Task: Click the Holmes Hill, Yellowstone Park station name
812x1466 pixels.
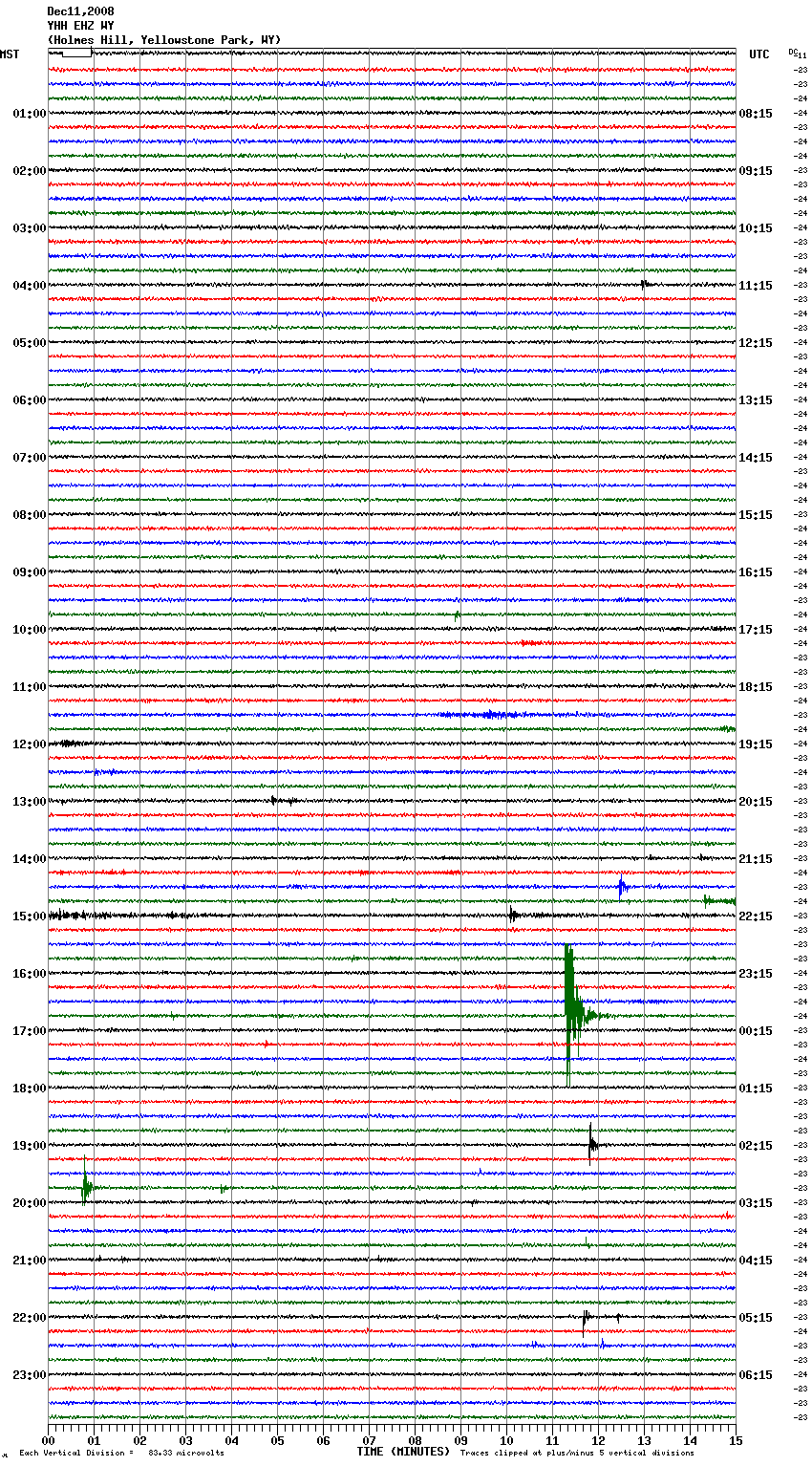Action: tap(164, 40)
